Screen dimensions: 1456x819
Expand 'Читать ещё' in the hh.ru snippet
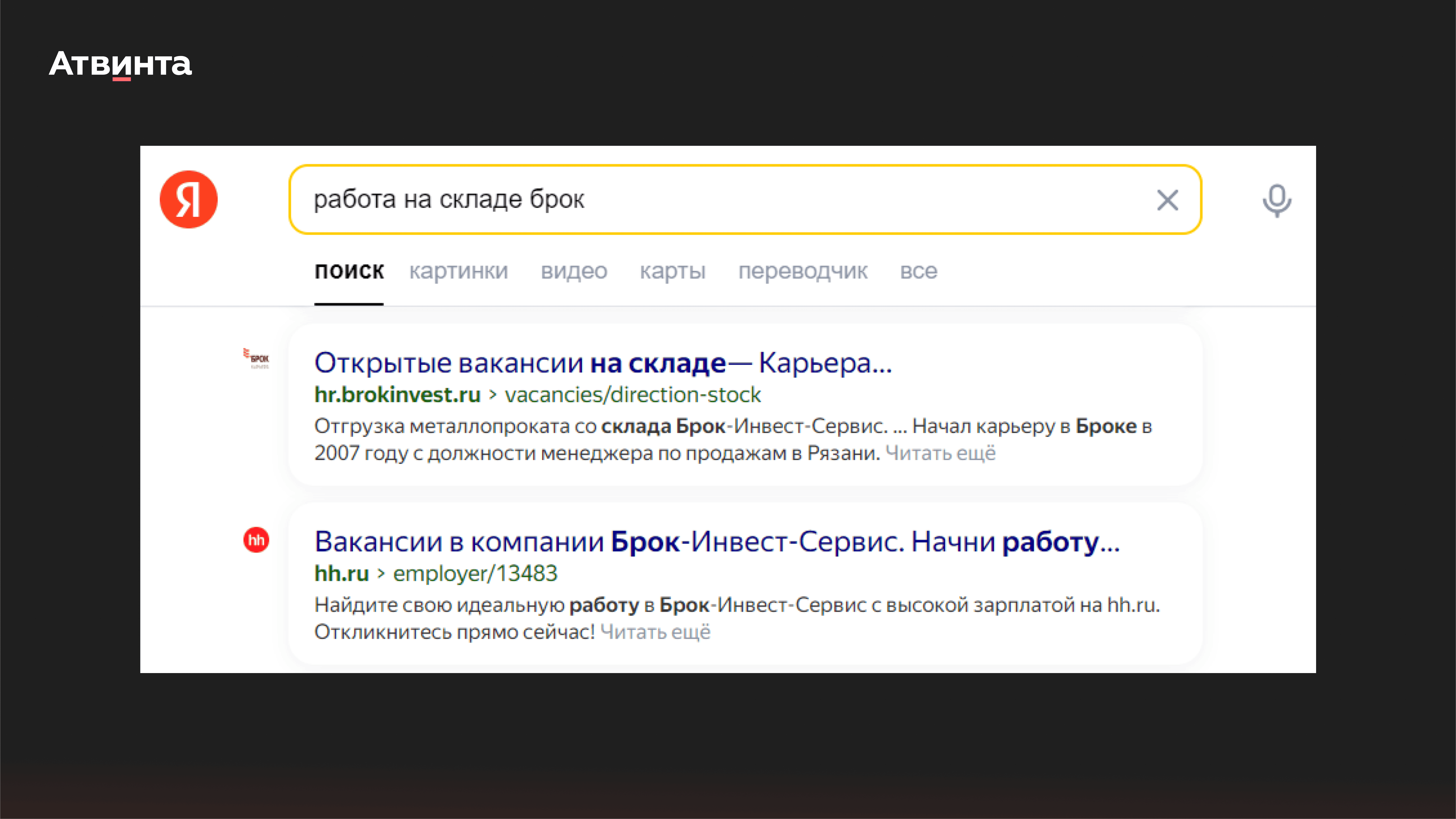[655, 631]
